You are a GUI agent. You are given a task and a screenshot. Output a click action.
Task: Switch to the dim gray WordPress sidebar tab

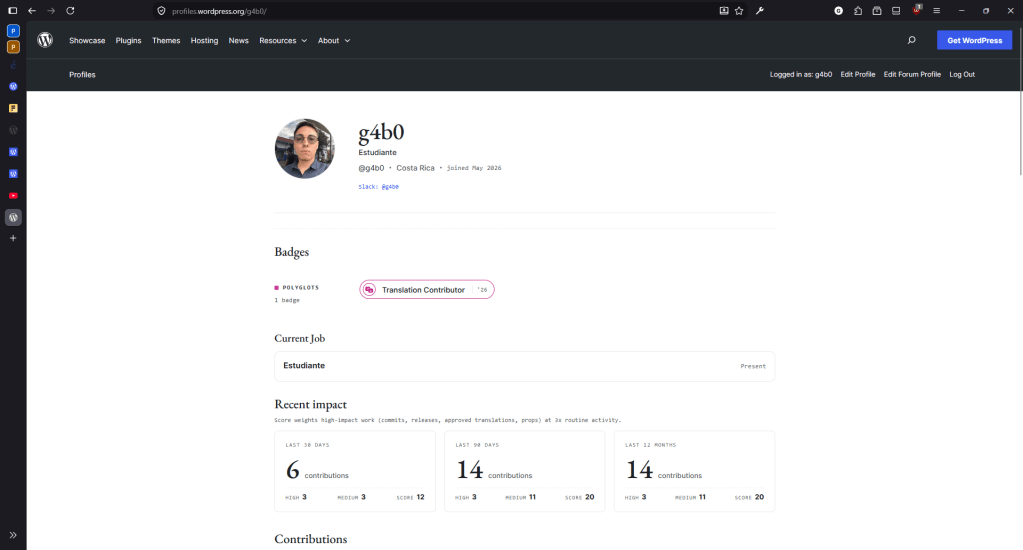click(x=13, y=130)
